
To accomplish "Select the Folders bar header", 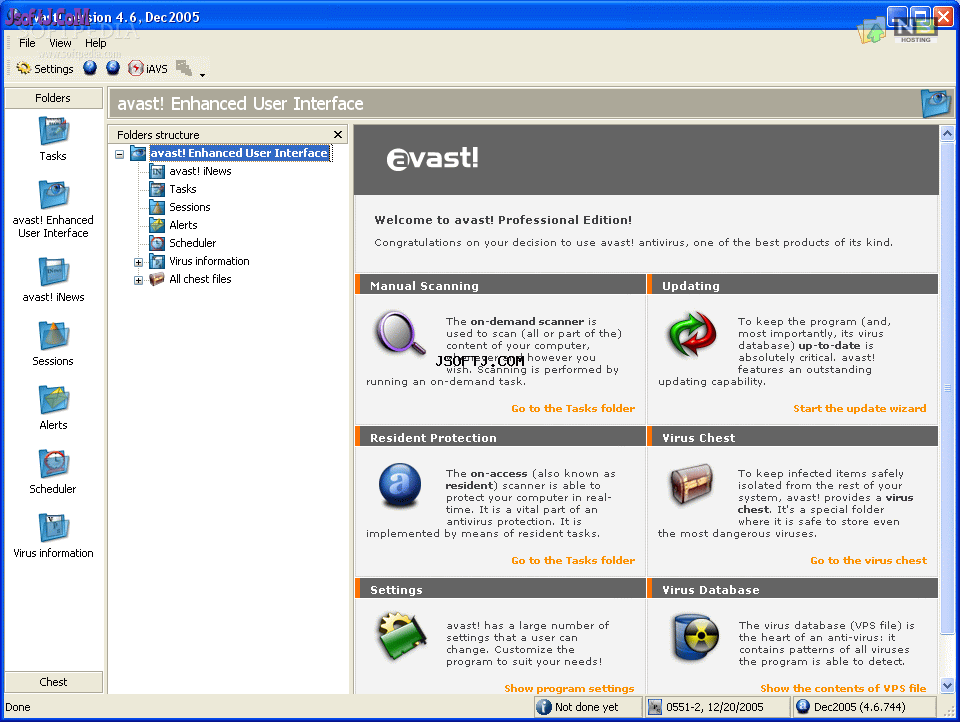I will (x=53, y=98).
